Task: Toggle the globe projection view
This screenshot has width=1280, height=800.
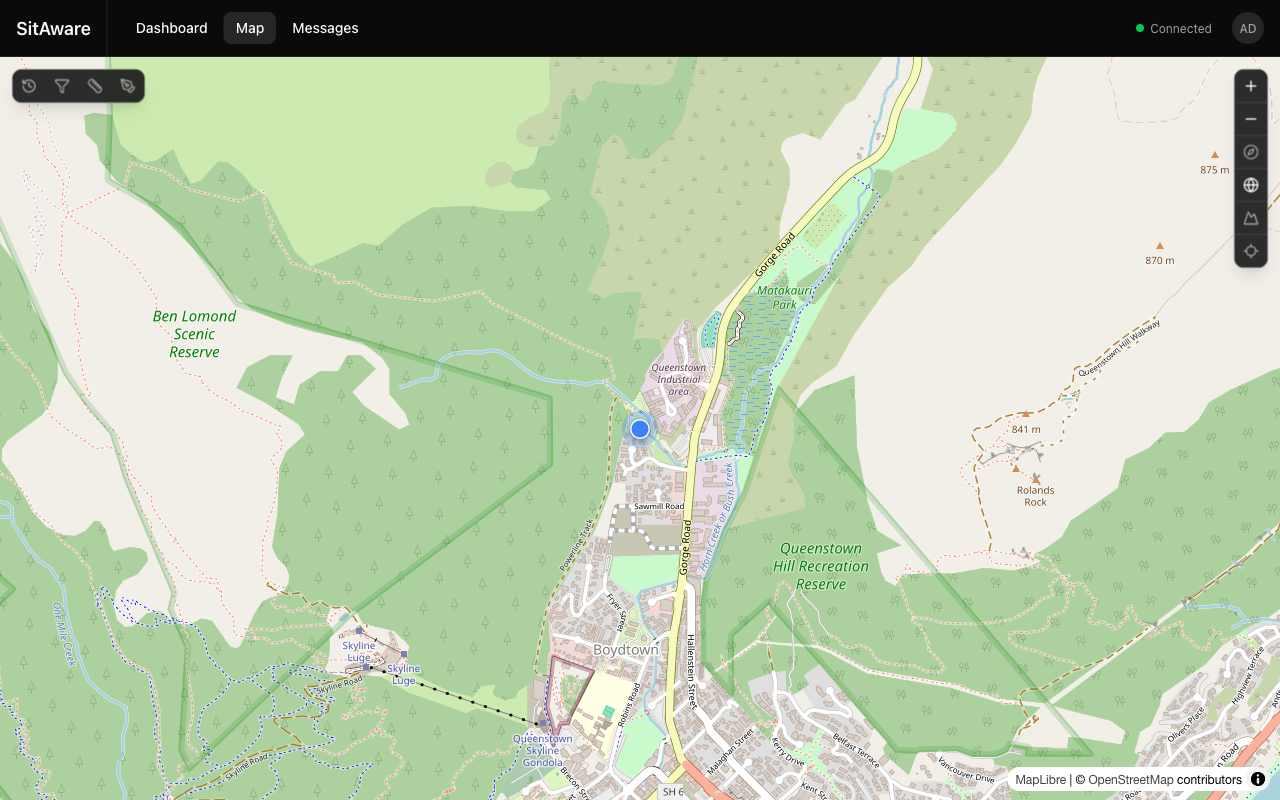Action: [1250, 184]
